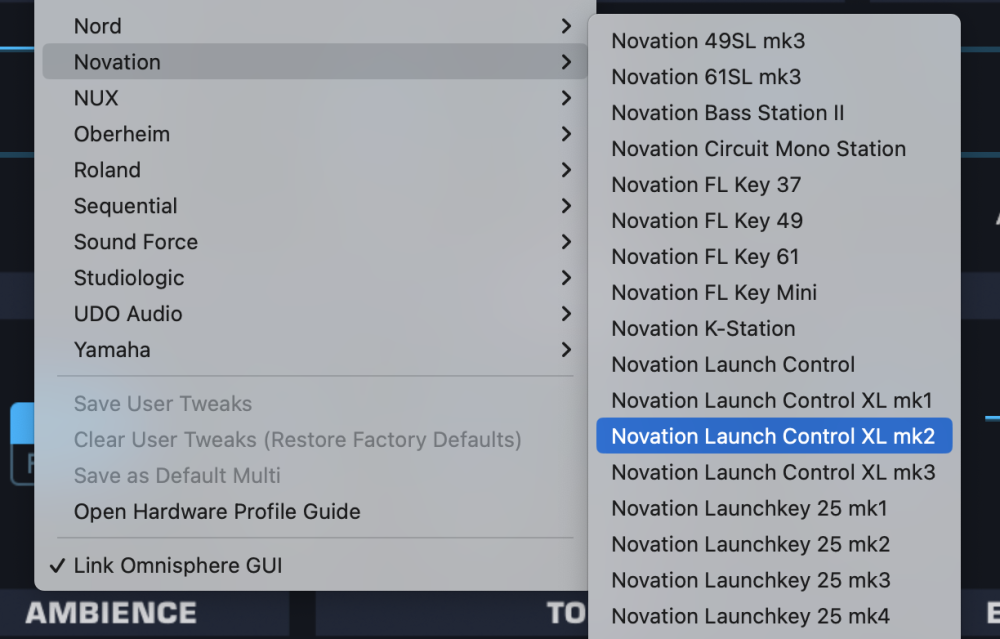Open the Roland hardware submenu
Viewport: 1000px width, 639px height.
click(107, 170)
